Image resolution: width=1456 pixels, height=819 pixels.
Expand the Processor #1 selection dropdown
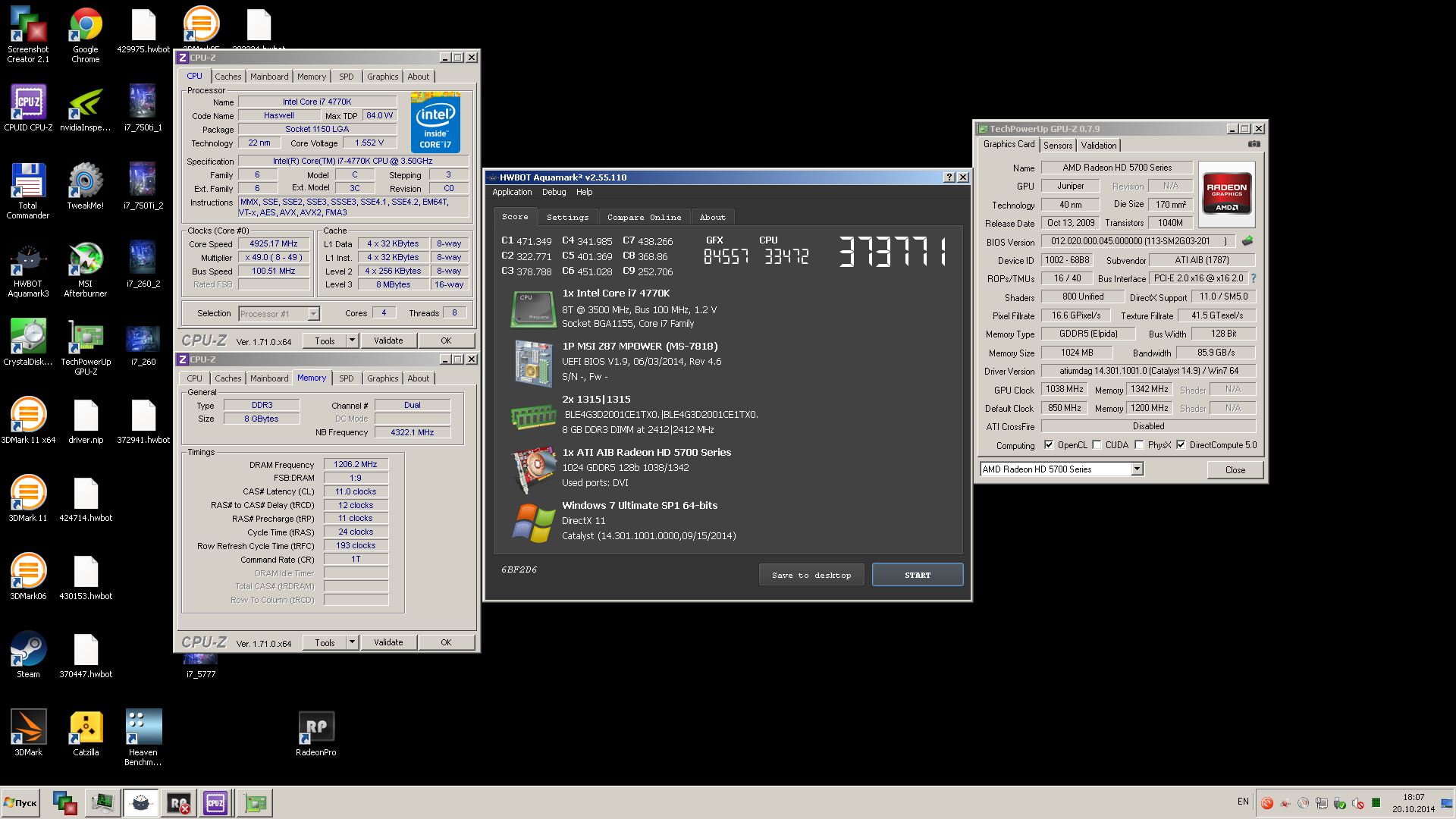[x=313, y=314]
